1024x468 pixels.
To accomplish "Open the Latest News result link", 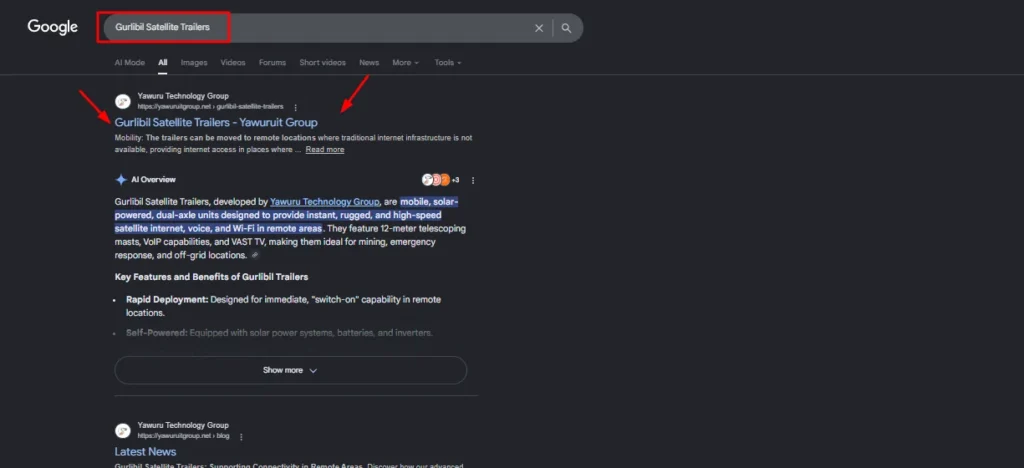I will point(145,452).
